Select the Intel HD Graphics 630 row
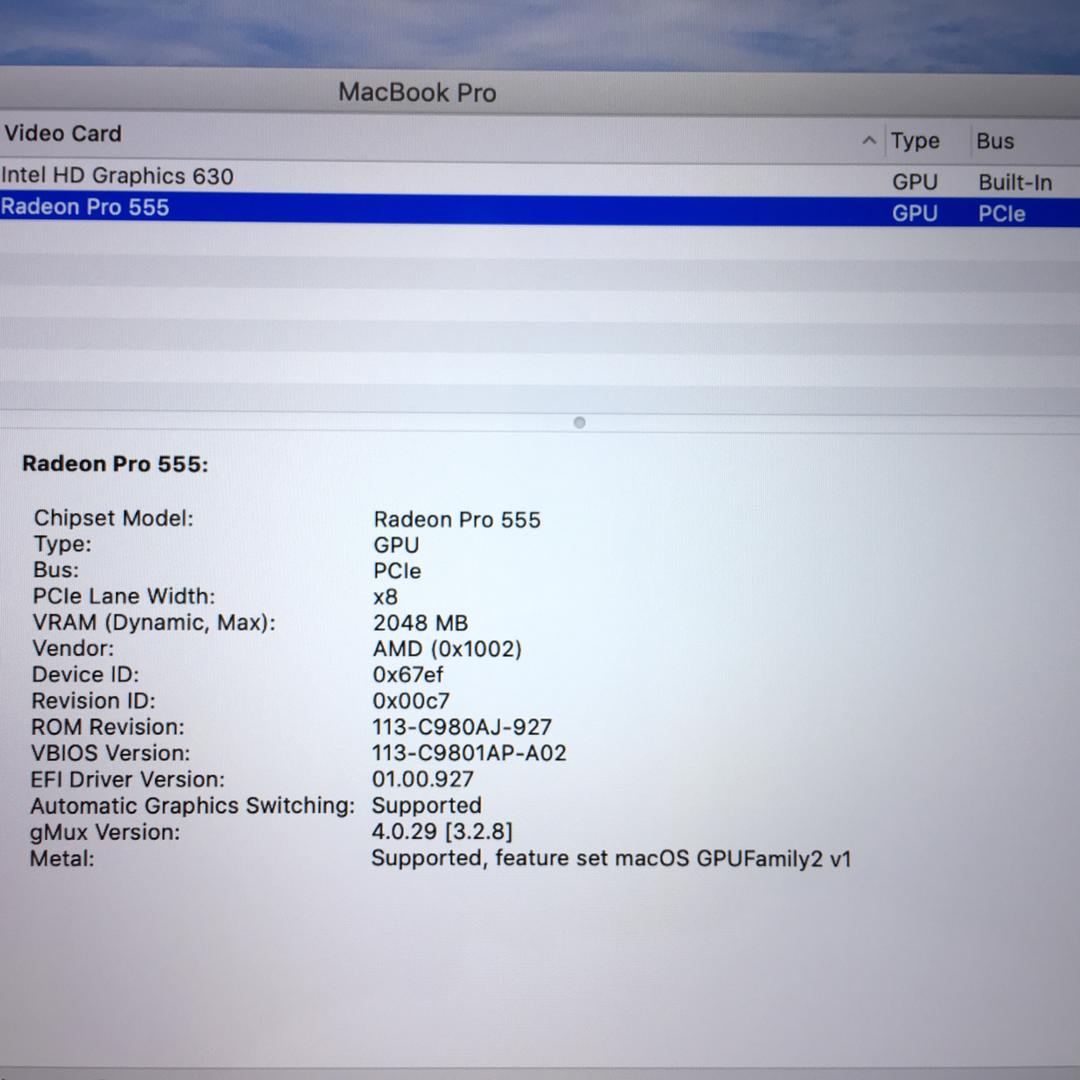 pyautogui.click(x=540, y=178)
